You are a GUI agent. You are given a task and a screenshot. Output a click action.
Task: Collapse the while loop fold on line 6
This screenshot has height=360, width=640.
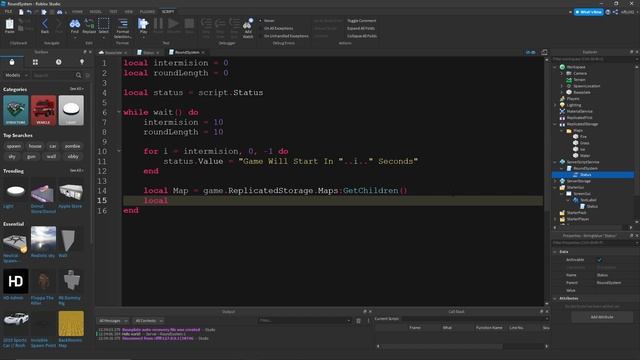click(x=119, y=112)
